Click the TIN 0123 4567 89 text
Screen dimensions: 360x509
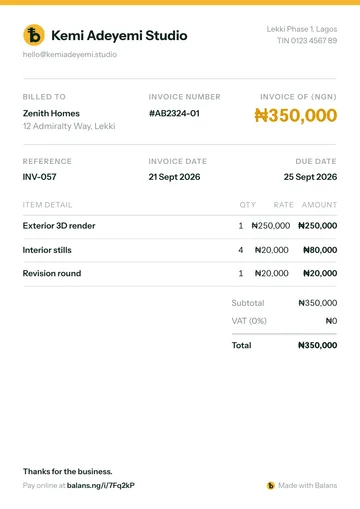(307, 41)
